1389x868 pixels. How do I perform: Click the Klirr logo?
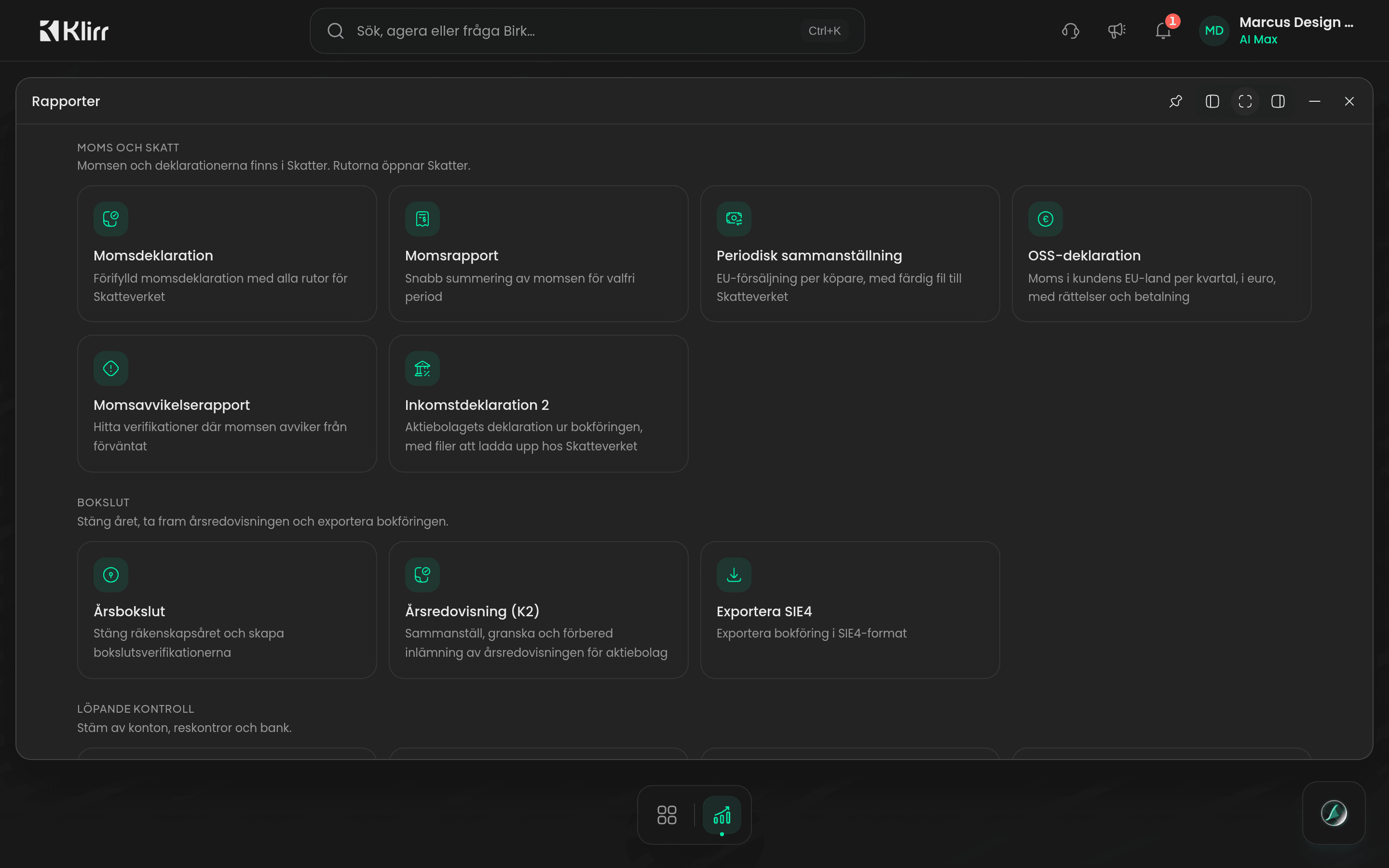pos(74,31)
